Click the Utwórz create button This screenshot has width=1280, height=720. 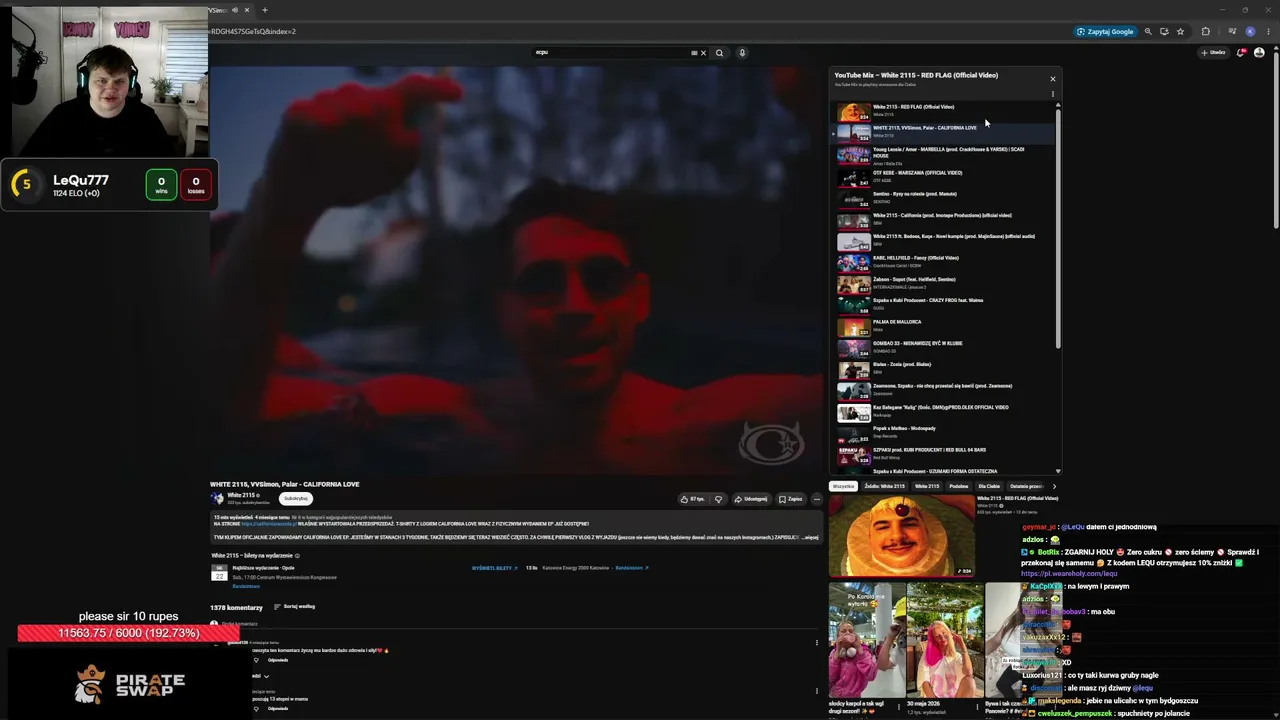[x=1216, y=53]
